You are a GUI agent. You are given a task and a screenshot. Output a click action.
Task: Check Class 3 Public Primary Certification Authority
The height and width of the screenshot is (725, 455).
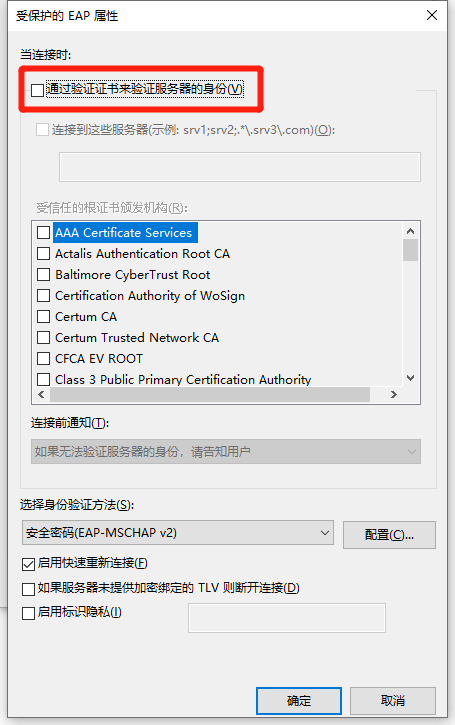(x=43, y=380)
